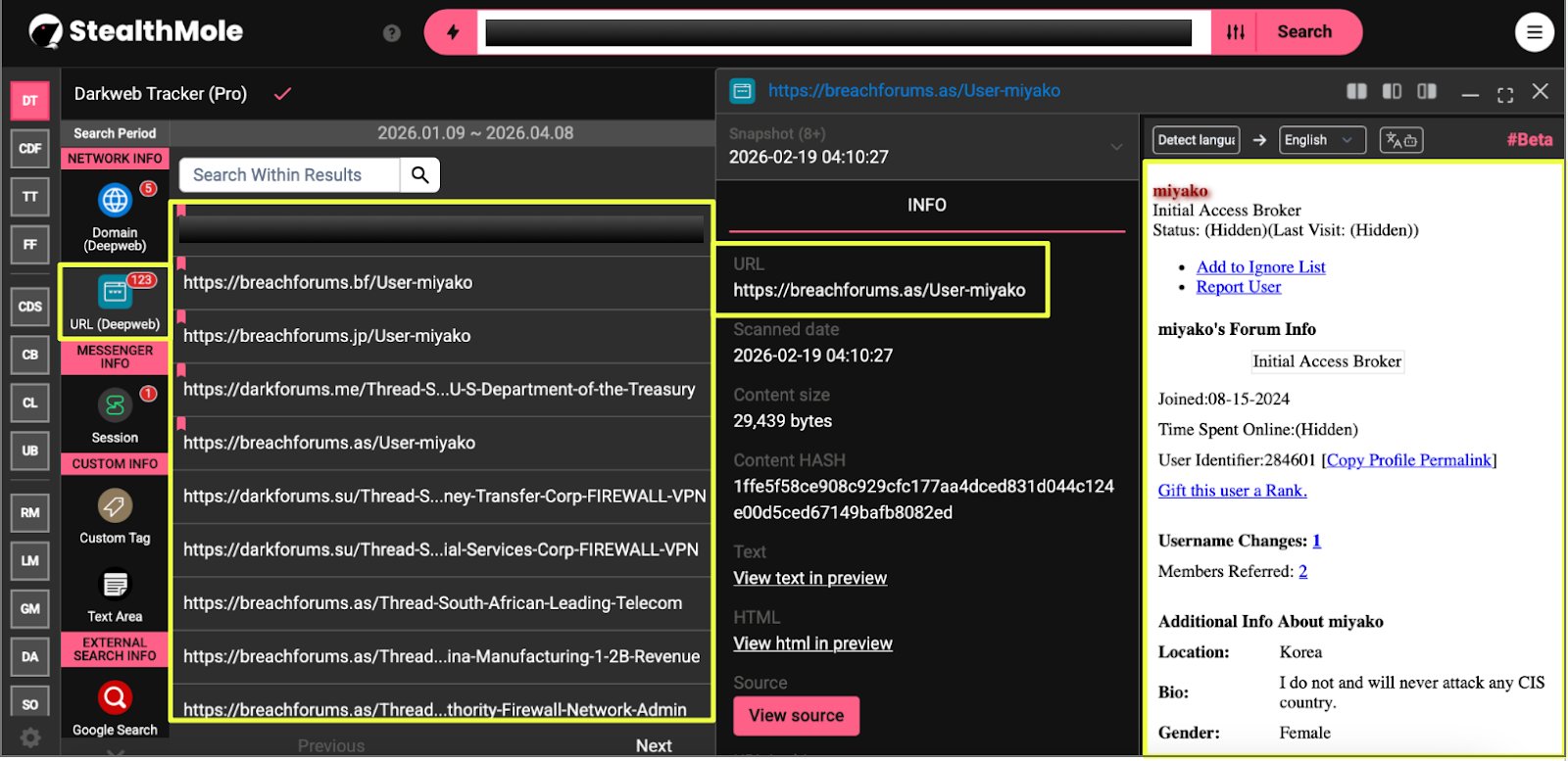Open the Text Area icon
1568x761 pixels.
click(115, 586)
